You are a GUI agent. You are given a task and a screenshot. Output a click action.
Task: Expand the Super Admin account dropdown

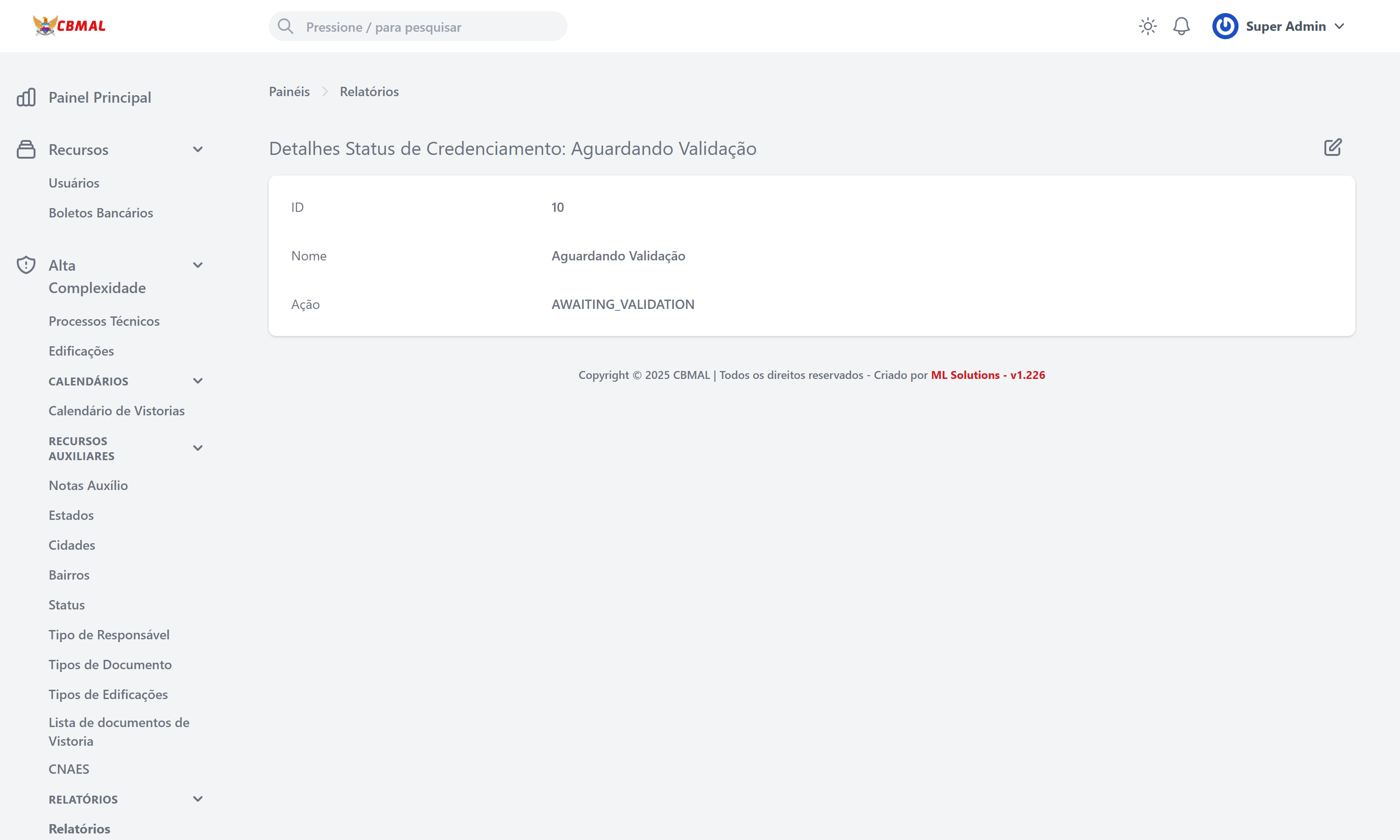[x=1340, y=26]
